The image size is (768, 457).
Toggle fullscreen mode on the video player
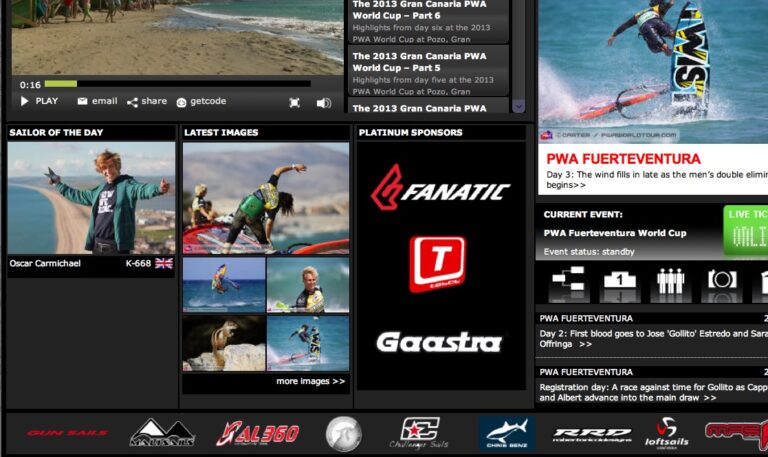[295, 102]
